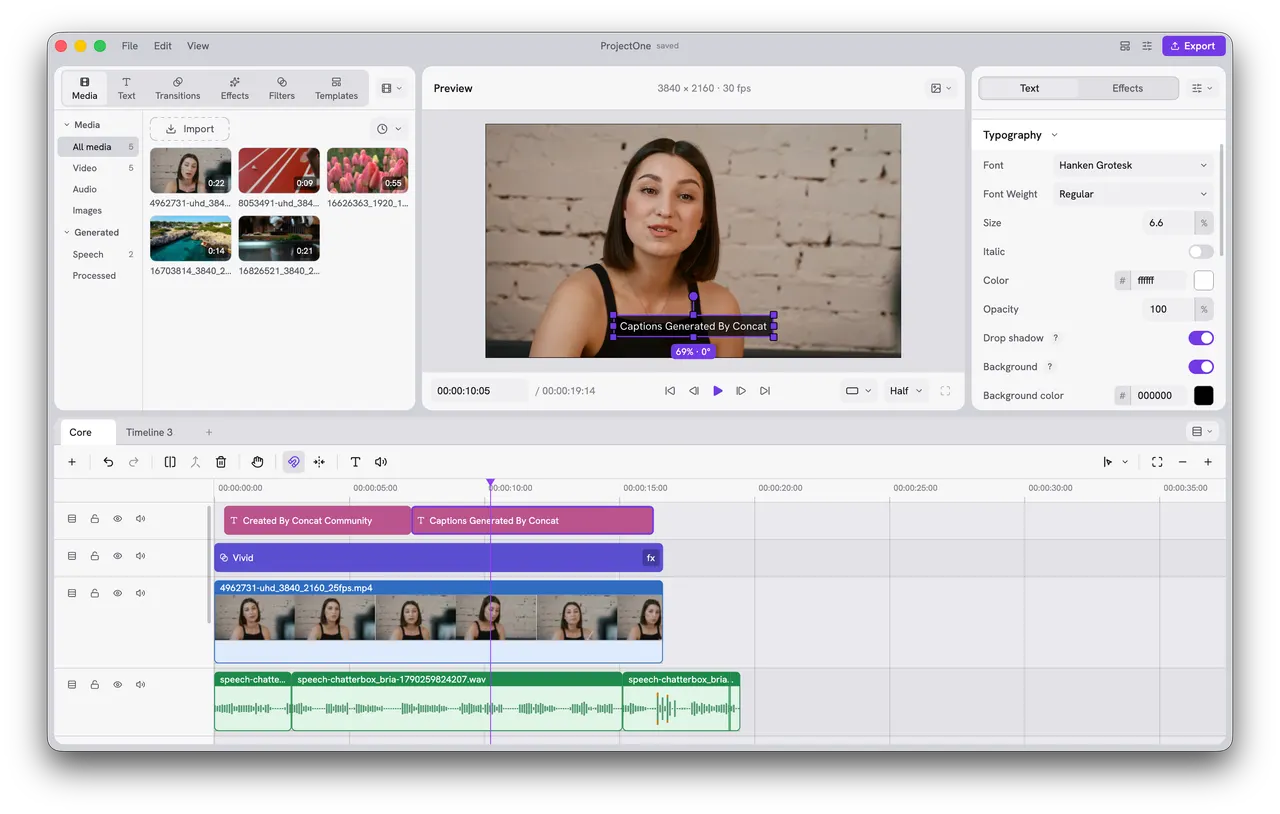1280x814 pixels.
Task: Hide the Vivid filter track
Action: [117, 556]
